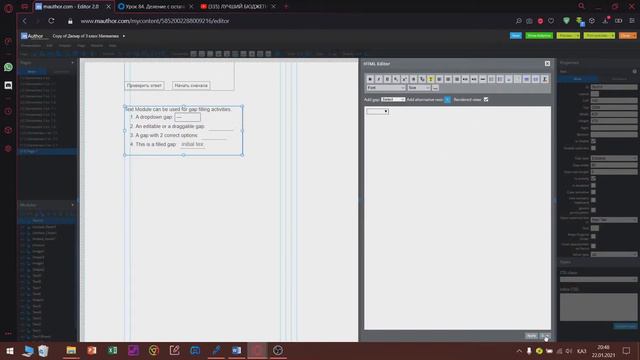This screenshot has width=640, height=360.
Task: Click Save button in HTML Editor
Action: click(x=545, y=336)
